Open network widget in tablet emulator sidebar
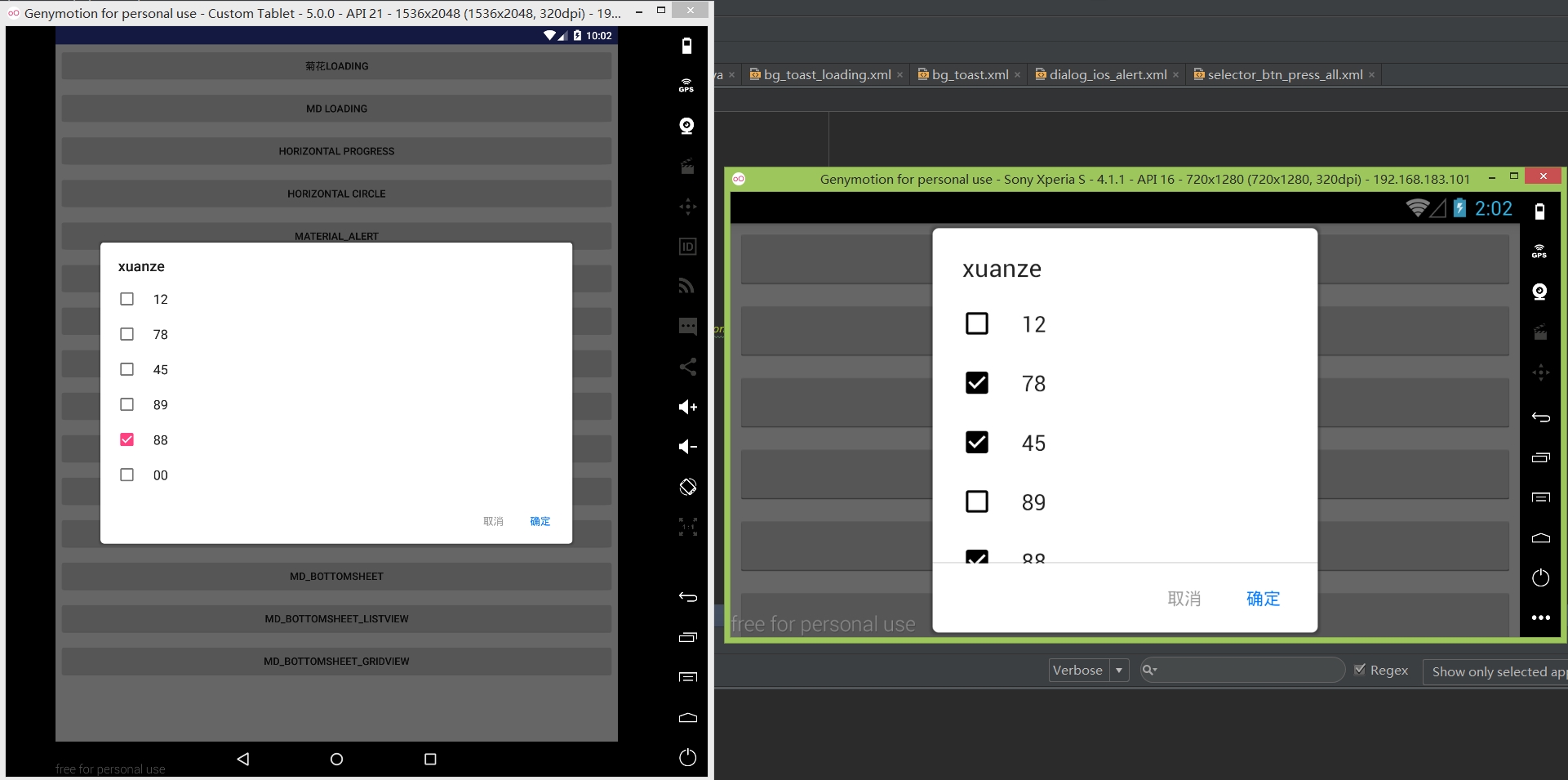Screen dimensions: 1568x780 pyautogui.click(x=687, y=285)
